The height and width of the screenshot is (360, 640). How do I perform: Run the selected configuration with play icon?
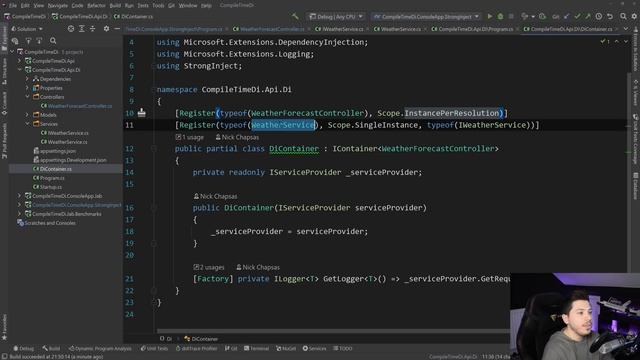click(x=489, y=16)
